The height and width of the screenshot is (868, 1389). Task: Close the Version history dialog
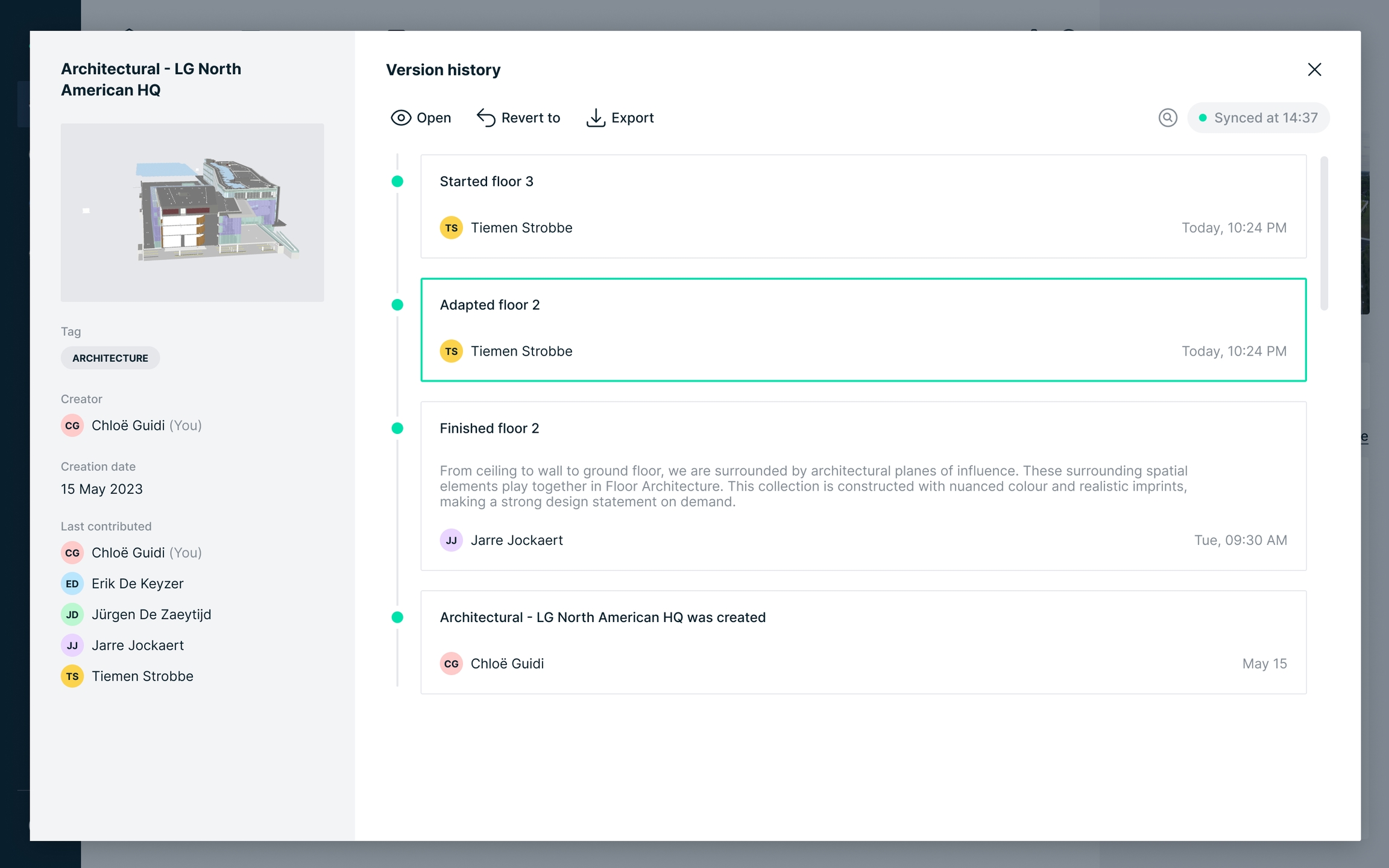1314,69
